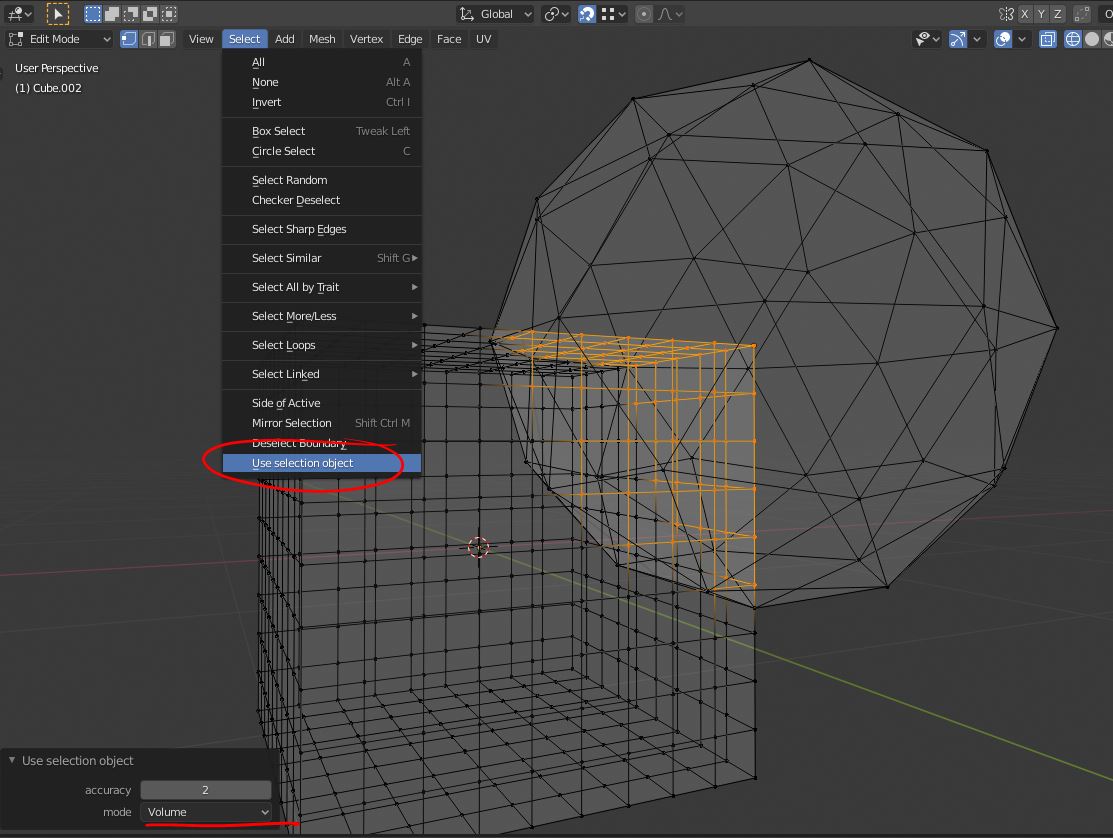Screen dimensions: 1113x838
Task: Open the Edit Mode dropdown
Action: click(x=60, y=39)
